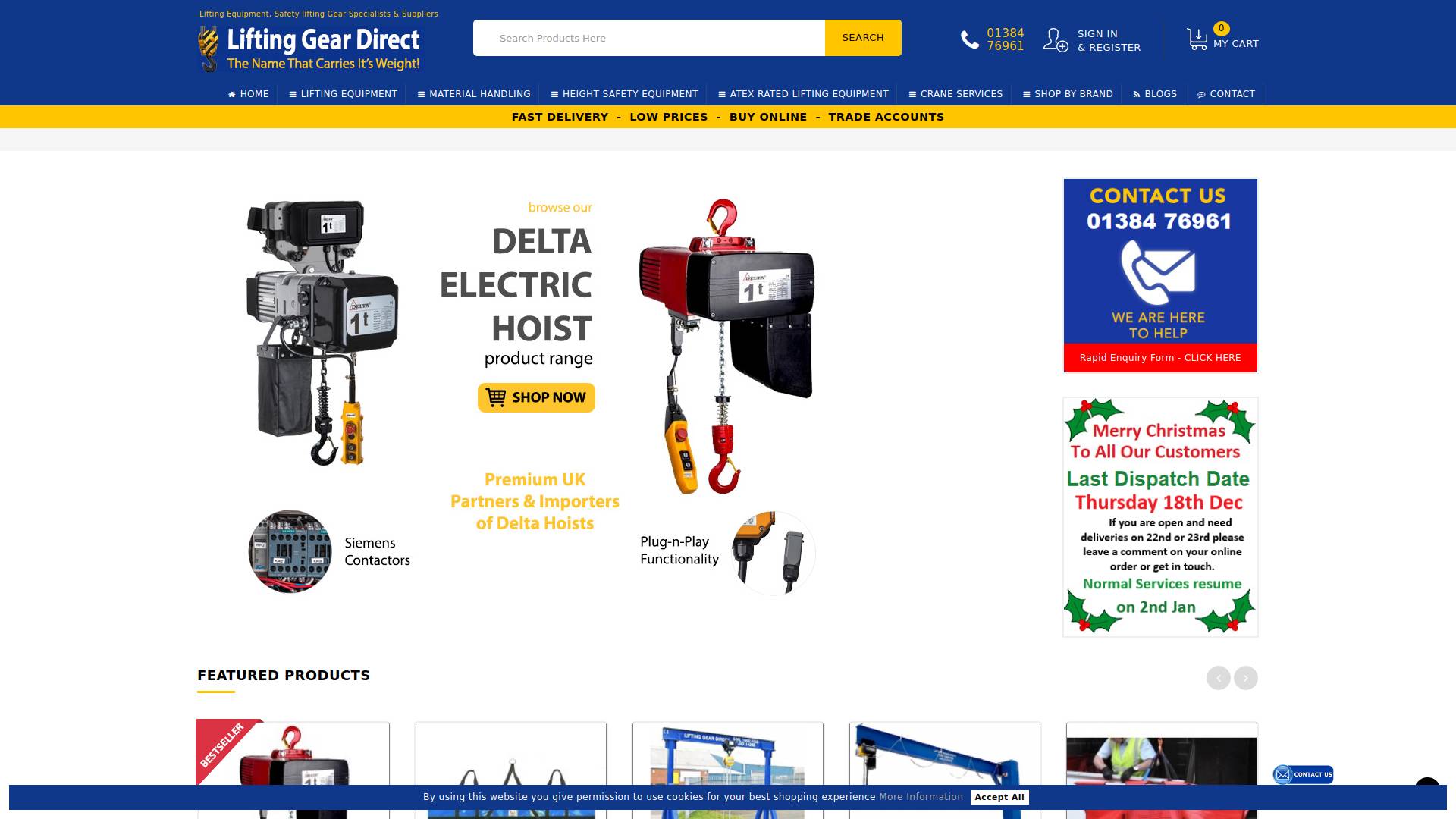Screen dimensions: 1456x819
Task: Click the speech bubble icon beside CONTACT
Action: coord(1201,94)
